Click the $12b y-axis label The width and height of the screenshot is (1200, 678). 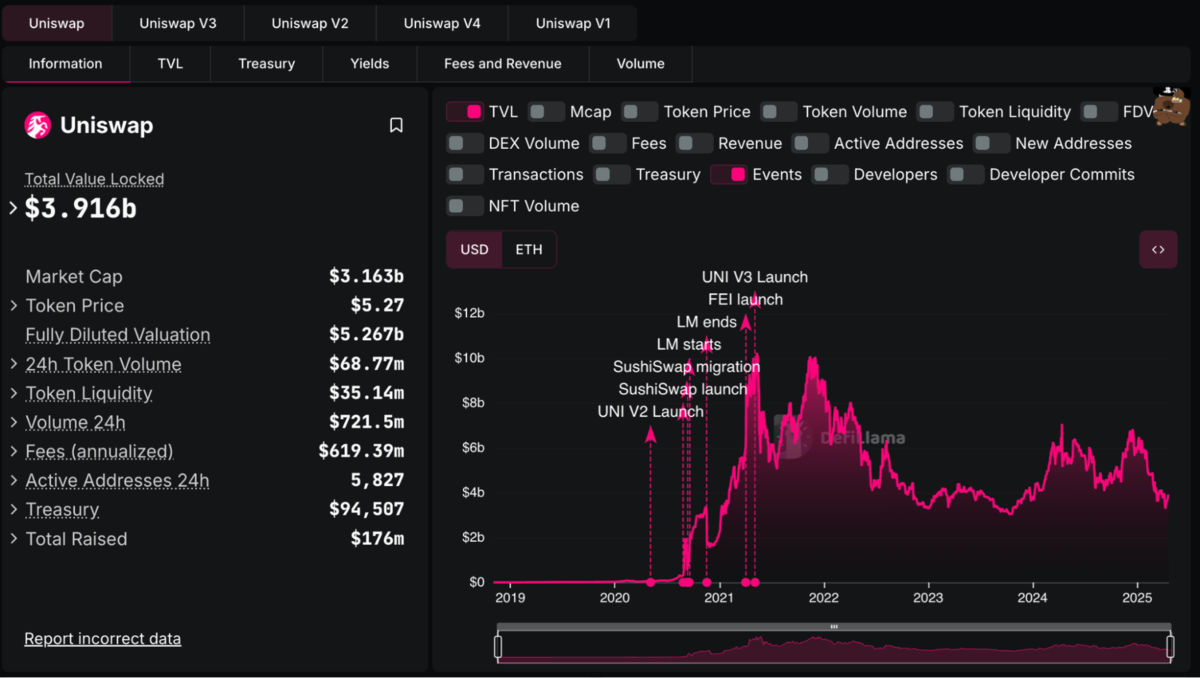coord(469,313)
